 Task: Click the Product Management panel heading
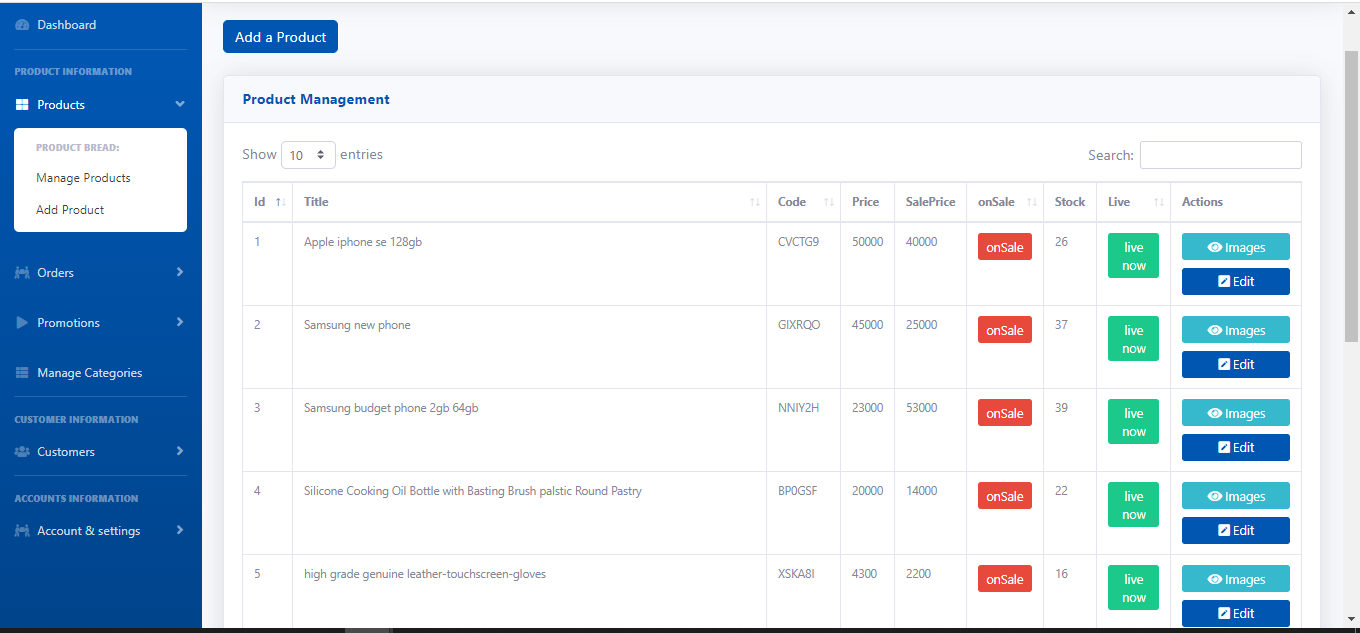316,100
